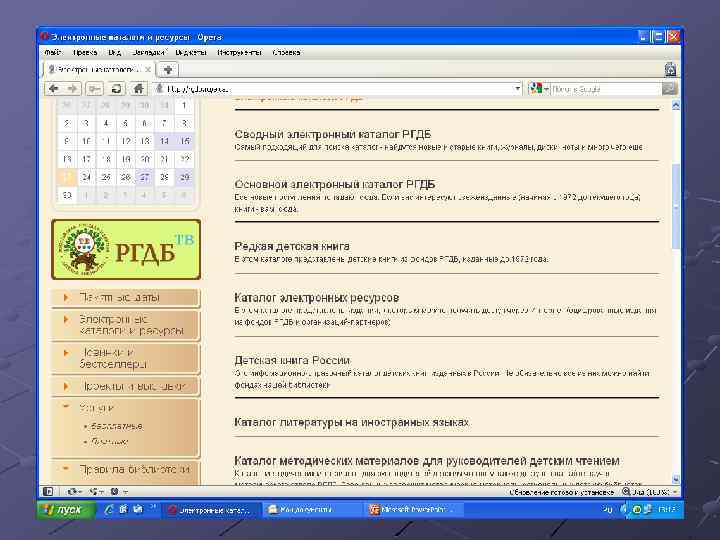Screen dimensions: 720x540
Task: Click the РГДБ ТВ logo banner
Action: pyautogui.click(x=126, y=249)
